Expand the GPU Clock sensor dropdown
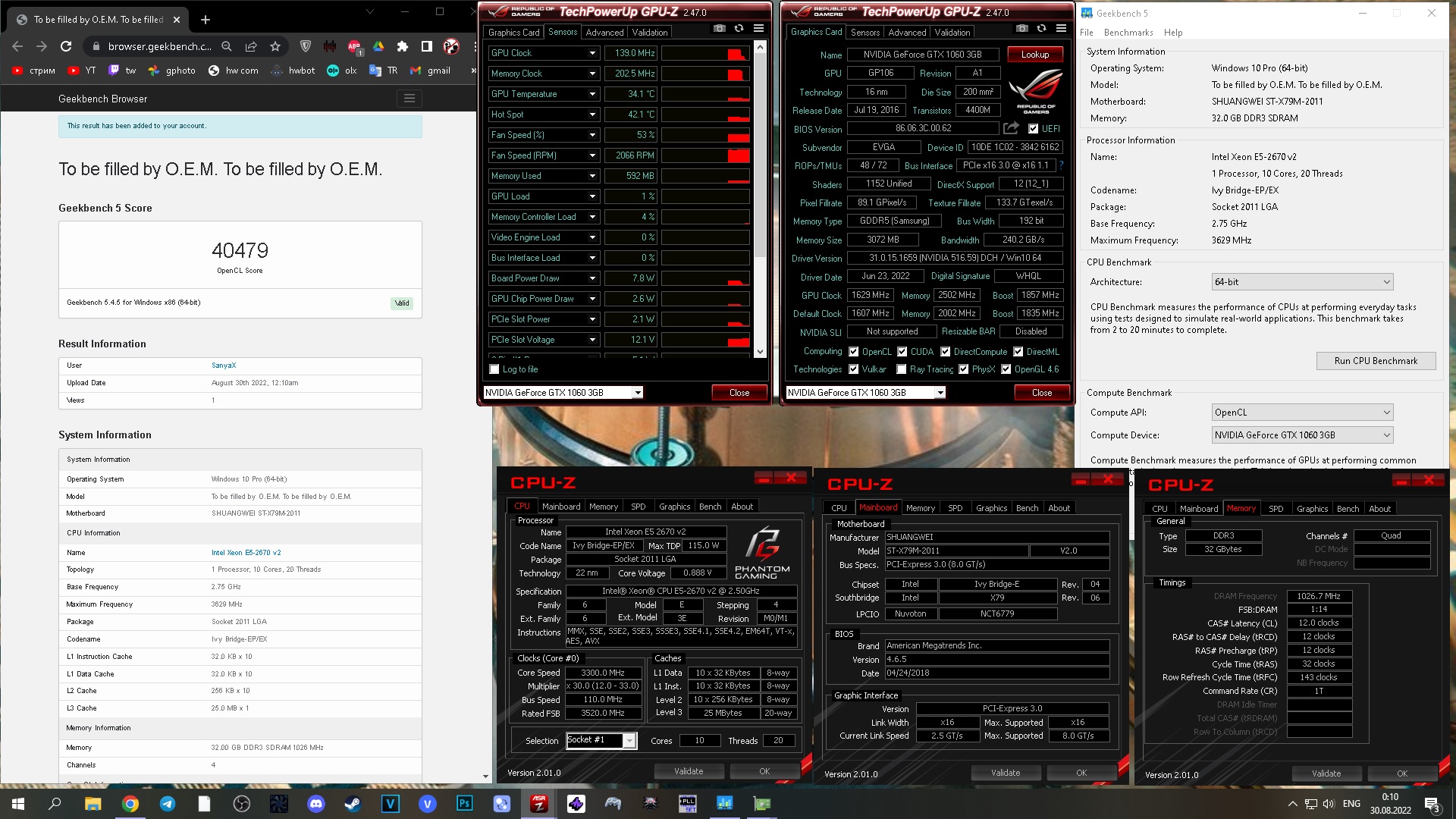Screen dimensions: 1456x819 coord(592,53)
